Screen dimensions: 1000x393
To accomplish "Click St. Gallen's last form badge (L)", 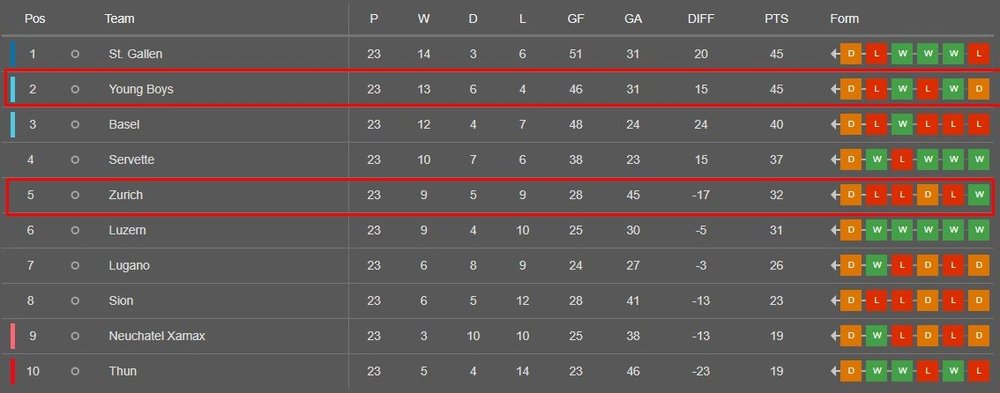I will click(x=978, y=54).
